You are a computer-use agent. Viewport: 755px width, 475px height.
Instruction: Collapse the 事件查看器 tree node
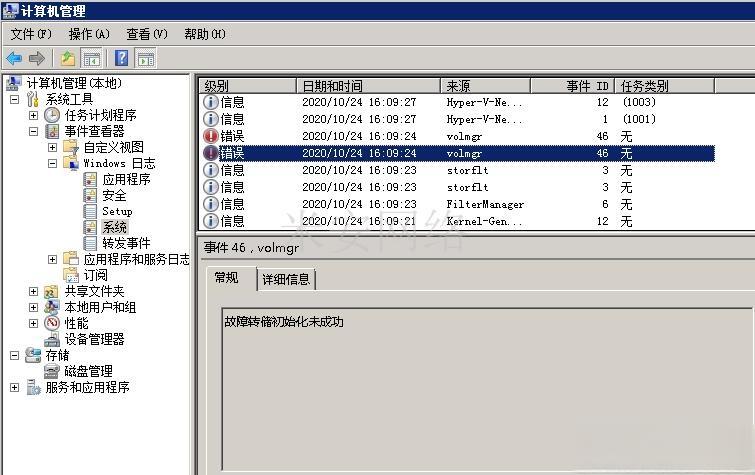coord(33,131)
